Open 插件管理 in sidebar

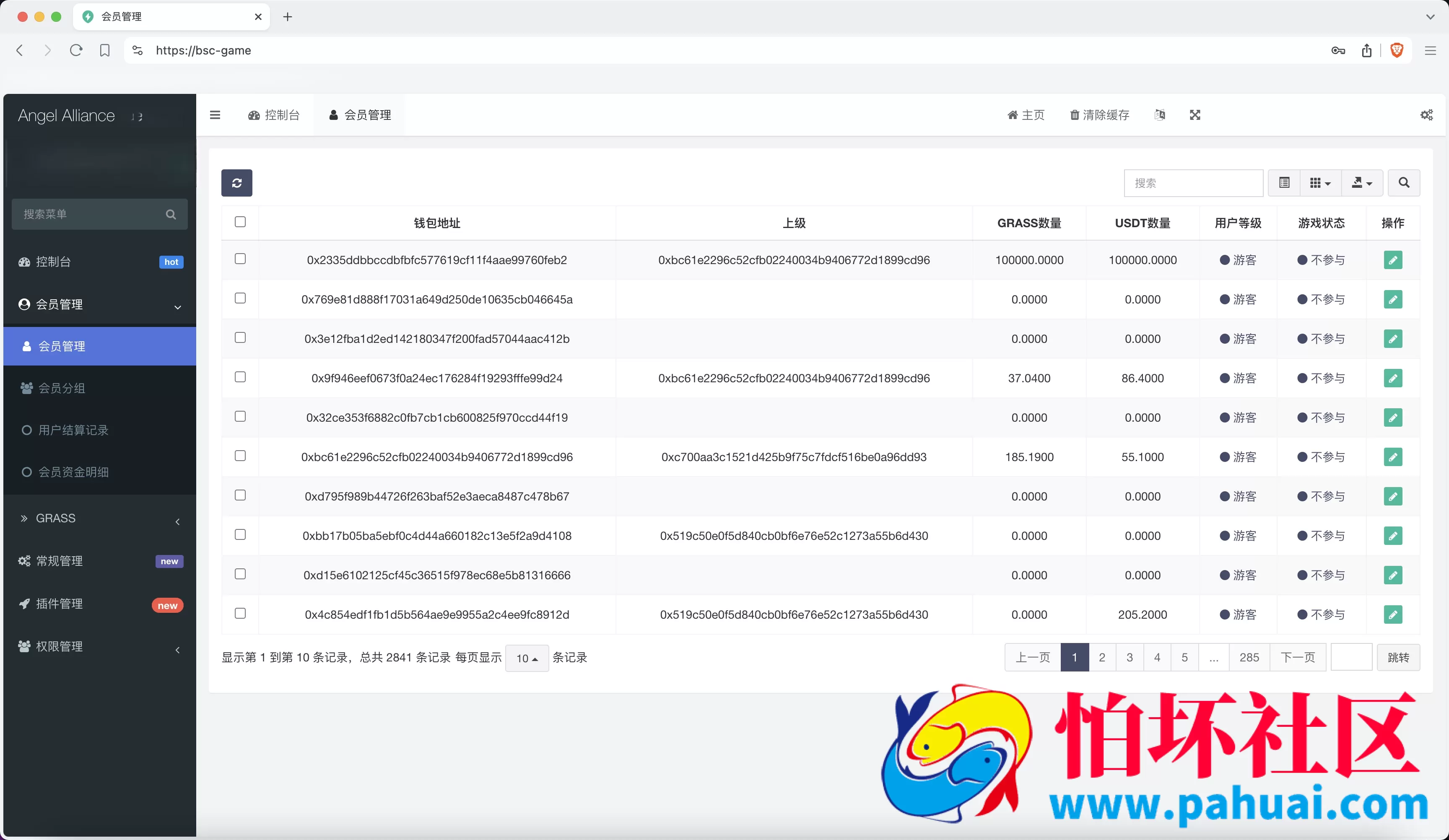tap(99, 604)
